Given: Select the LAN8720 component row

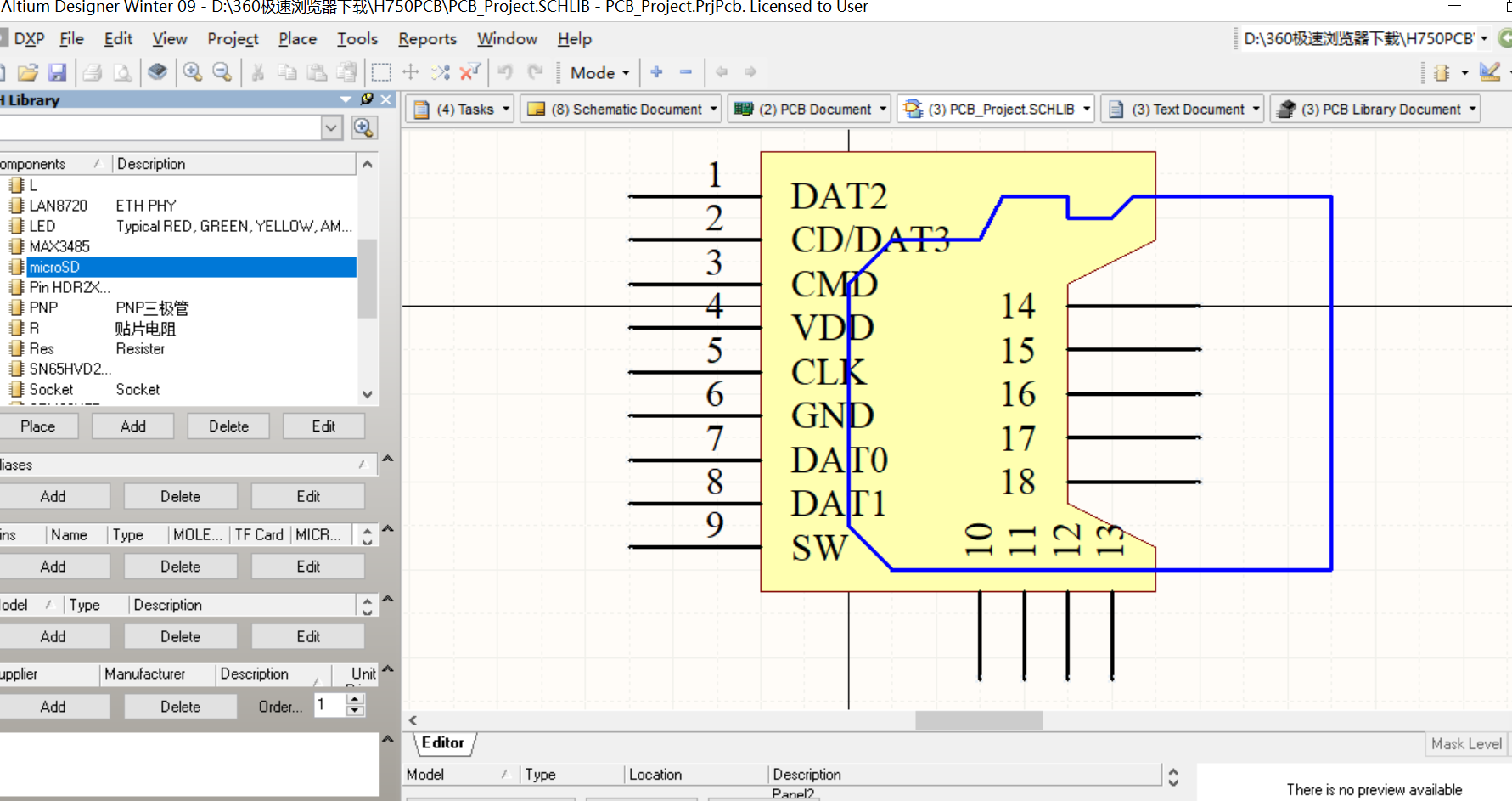Looking at the screenshot, I should 178,206.
